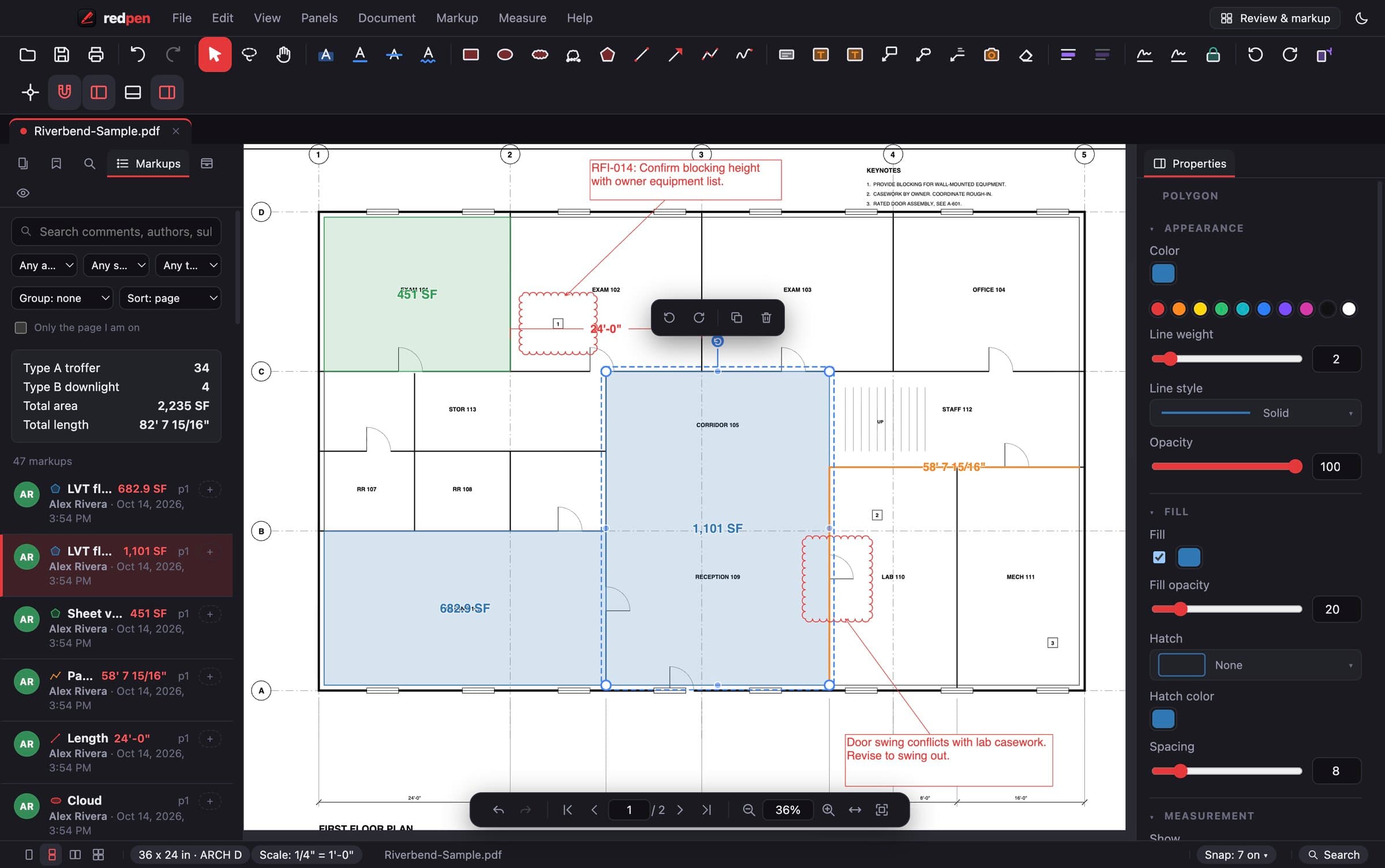Select the snapshot camera tool
Screen dimensions: 1385x868
pyautogui.click(x=991, y=55)
